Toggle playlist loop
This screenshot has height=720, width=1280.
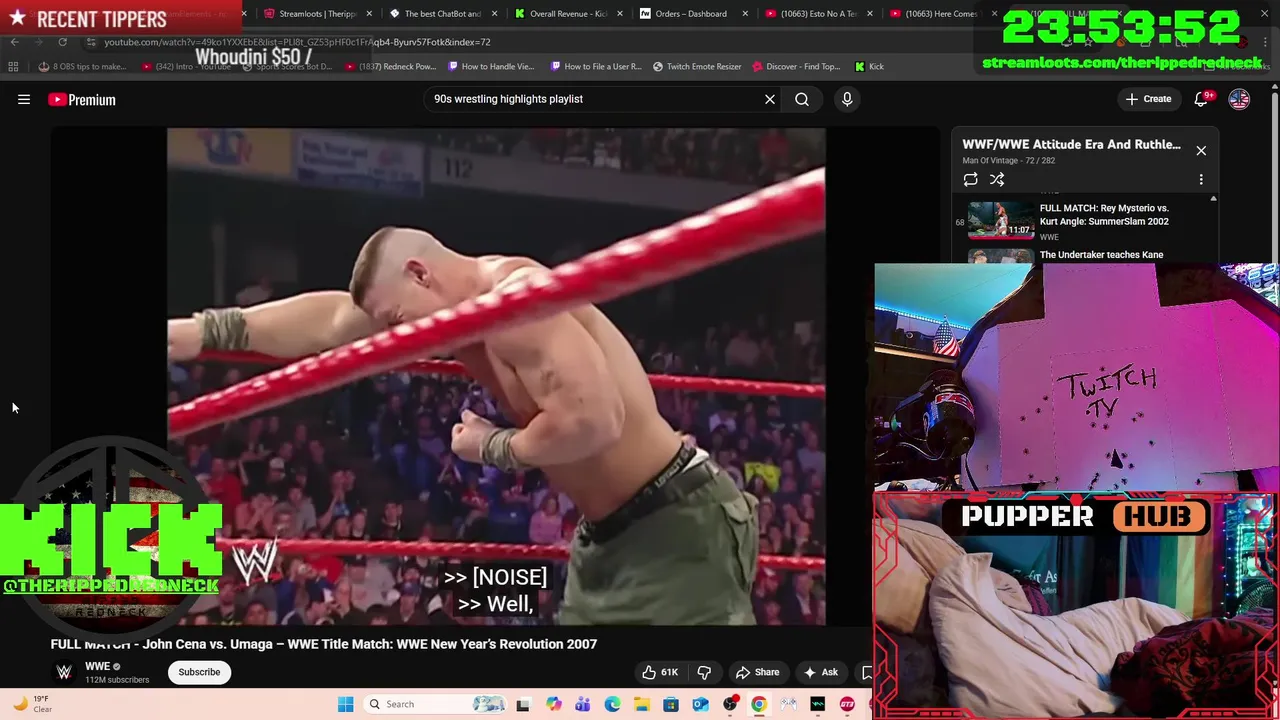(x=970, y=180)
